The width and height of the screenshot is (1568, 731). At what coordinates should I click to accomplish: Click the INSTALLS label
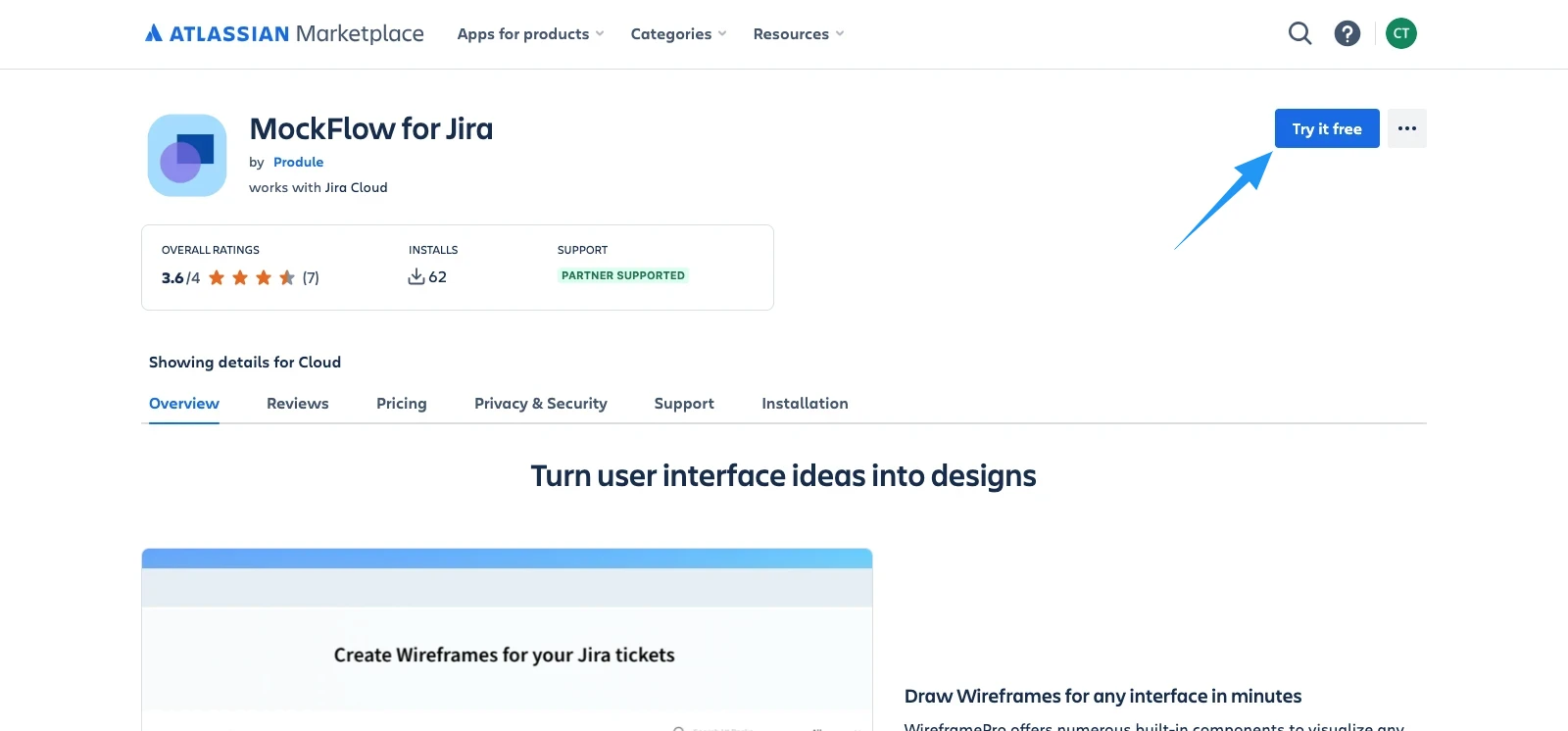tap(433, 250)
